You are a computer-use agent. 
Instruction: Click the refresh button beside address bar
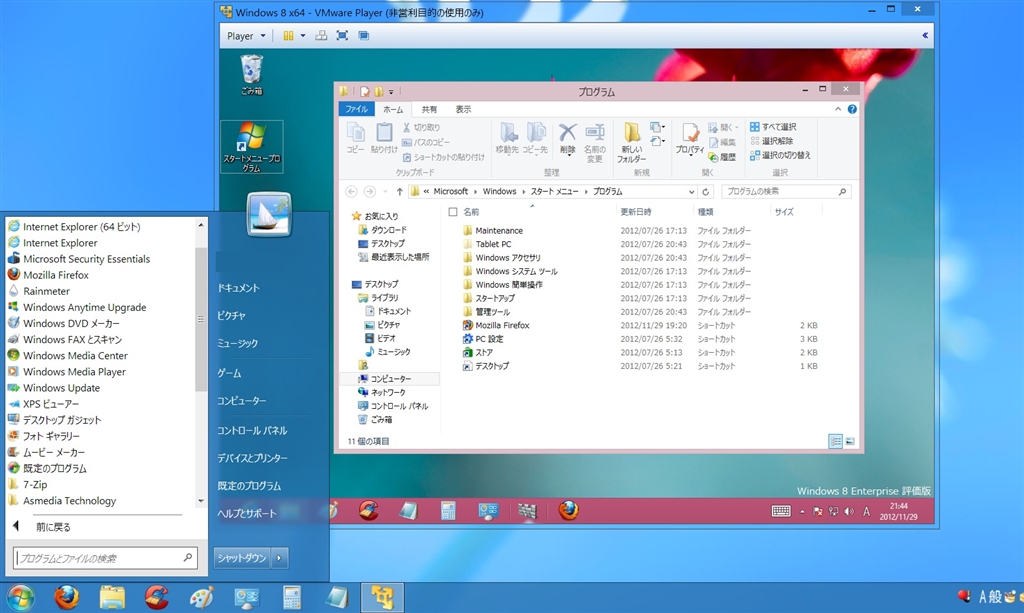707,191
